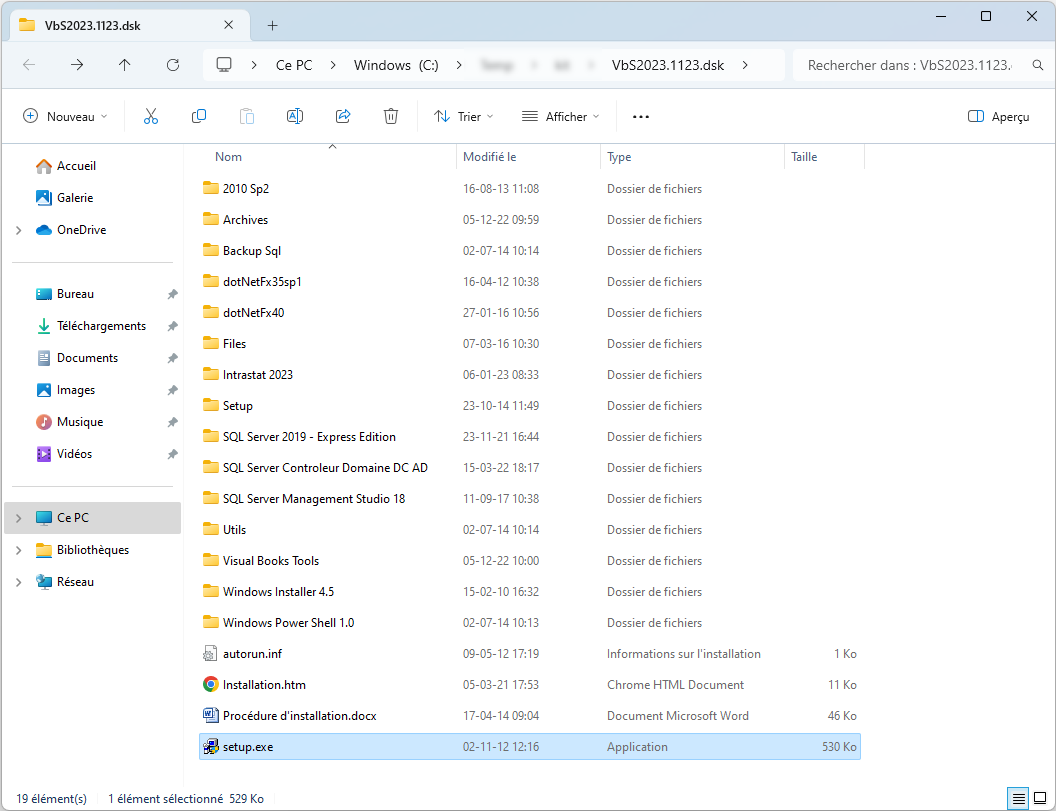Select SQL Server Controleur Domaine DC AD folder
Image resolution: width=1056 pixels, height=811 pixels.
click(529, 467)
